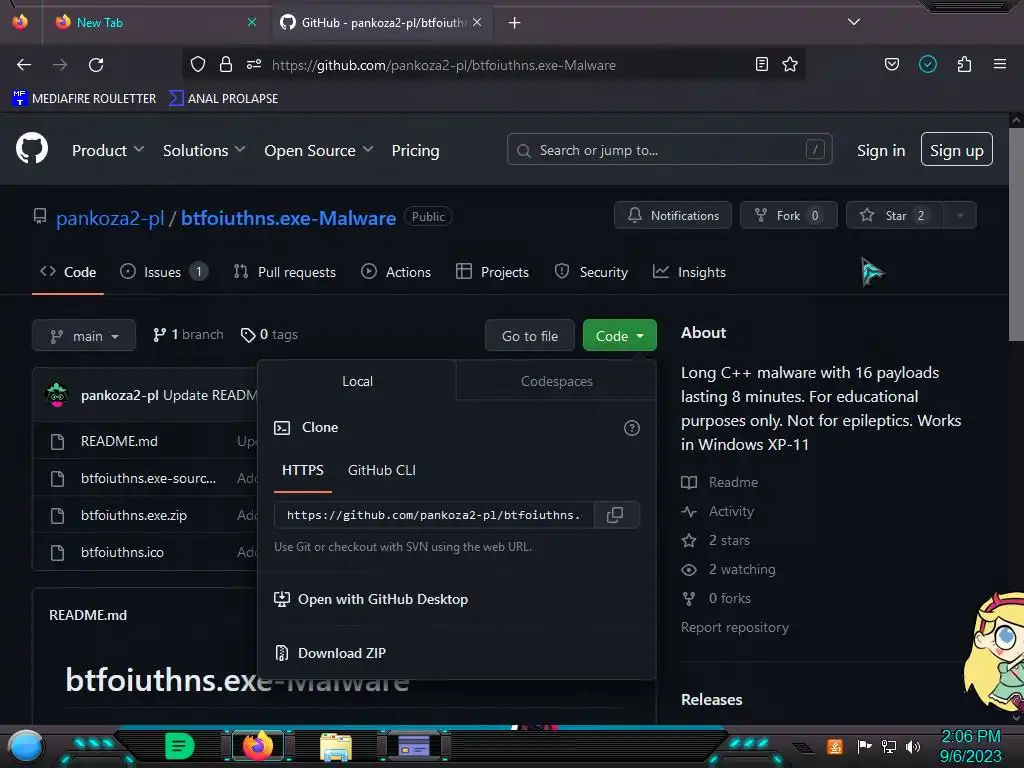Screen dimensions: 1024x768
Task: Click the padlock site security icon
Action: (226, 64)
